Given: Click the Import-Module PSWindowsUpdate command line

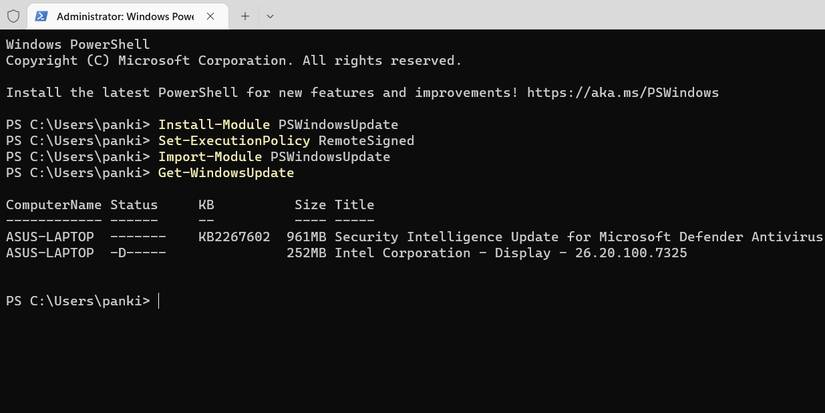Looking at the screenshot, I should (274, 157).
